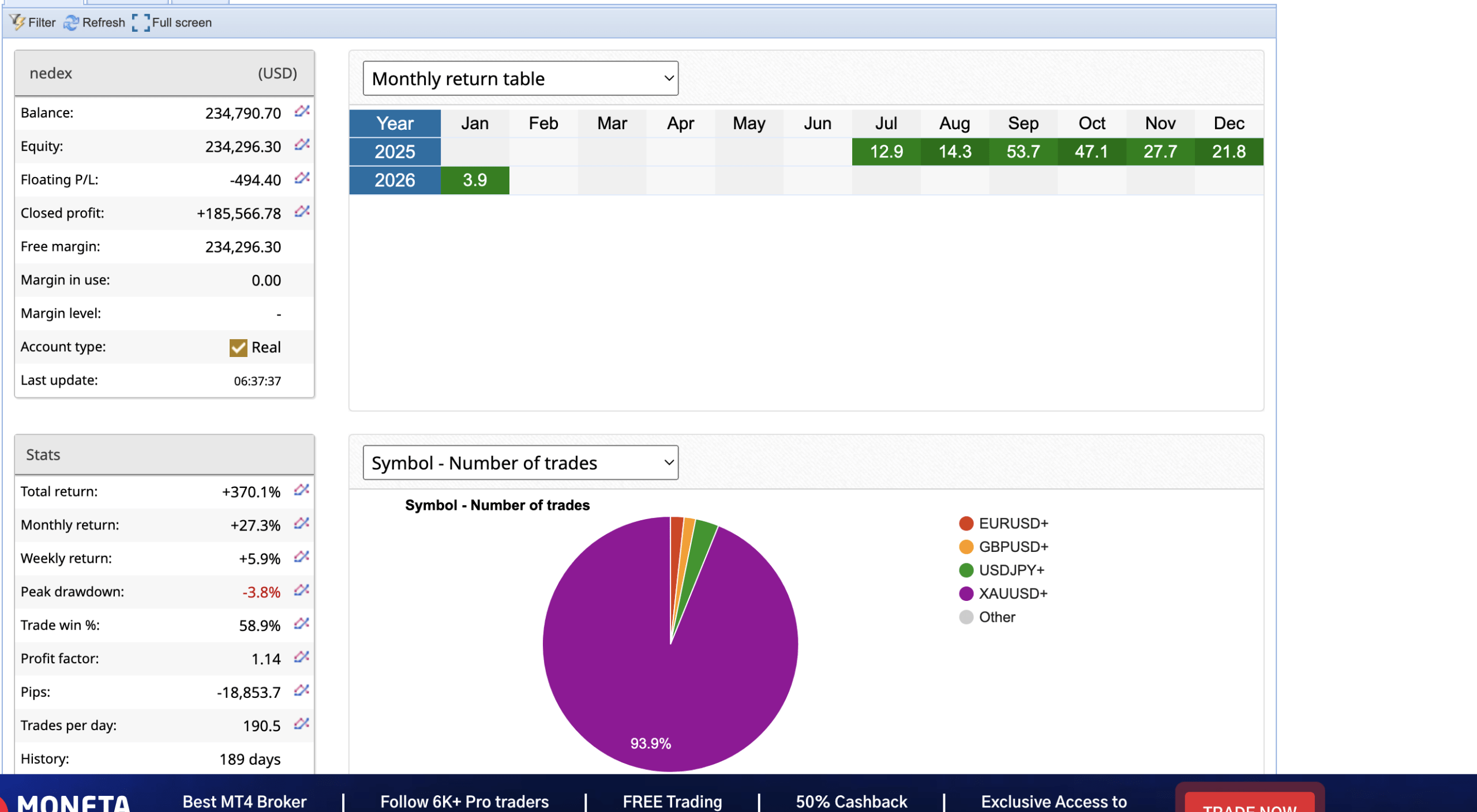Open the chart icon for Floating P/L
The height and width of the screenshot is (812, 1477).
[x=302, y=178]
